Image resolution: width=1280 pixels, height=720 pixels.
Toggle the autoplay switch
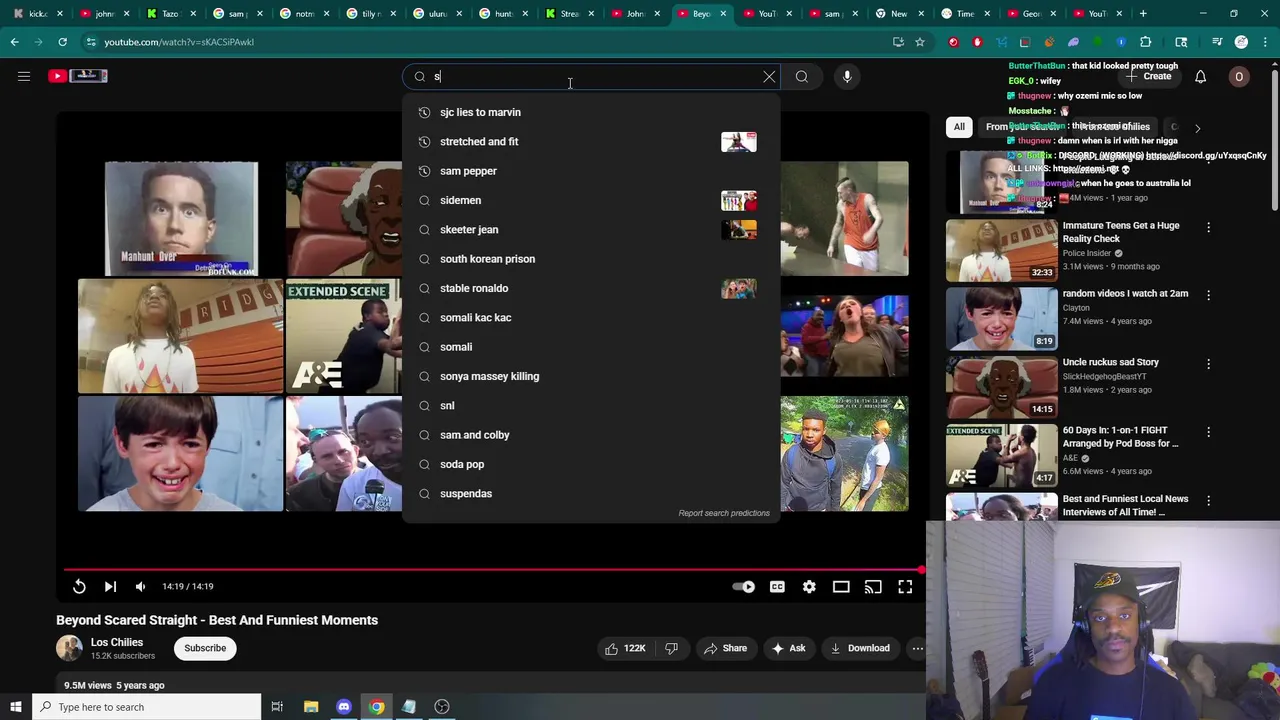(743, 587)
